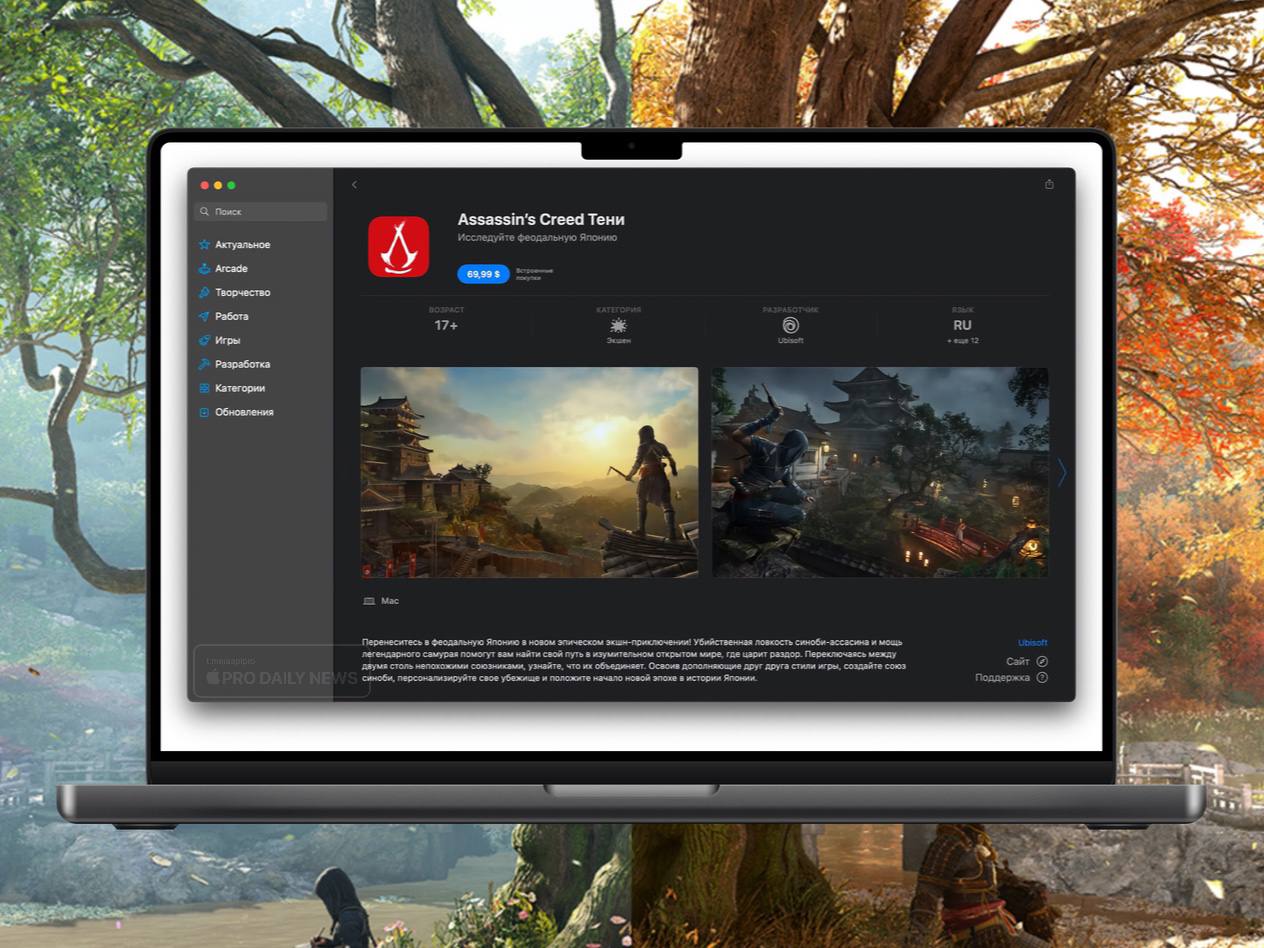Screen dimensions: 1264x948
Task: Click the grid icon beside Категории
Action: 204,388
